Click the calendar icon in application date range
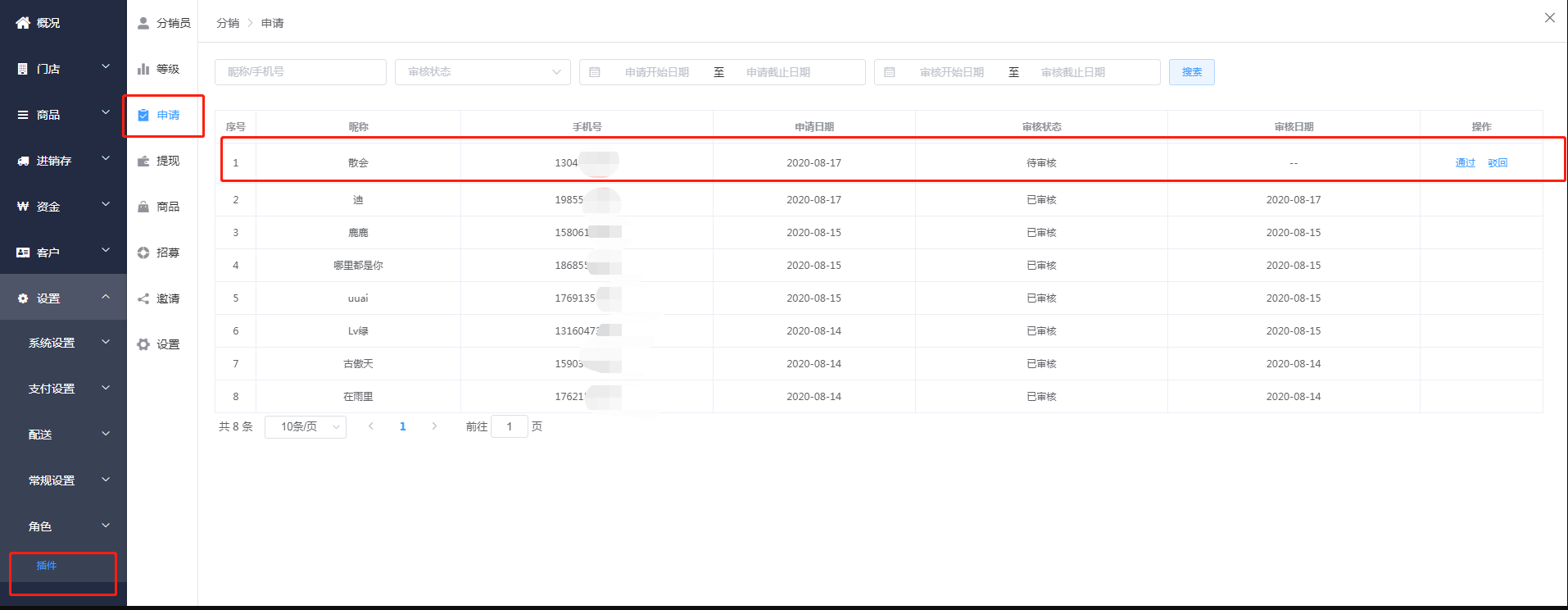The width and height of the screenshot is (1568, 610). [x=595, y=72]
